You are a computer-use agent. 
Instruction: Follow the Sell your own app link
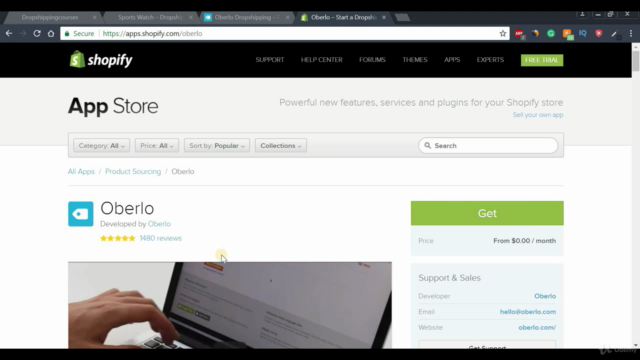pyautogui.click(x=538, y=115)
